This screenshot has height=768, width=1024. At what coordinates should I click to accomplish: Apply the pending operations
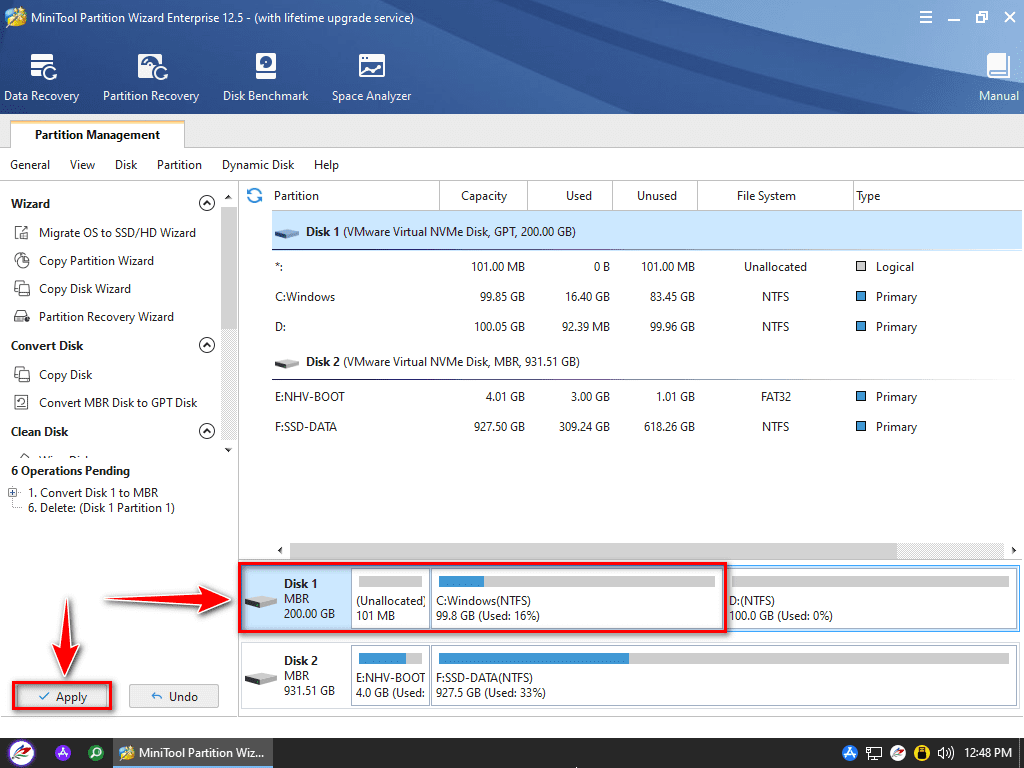pos(61,695)
